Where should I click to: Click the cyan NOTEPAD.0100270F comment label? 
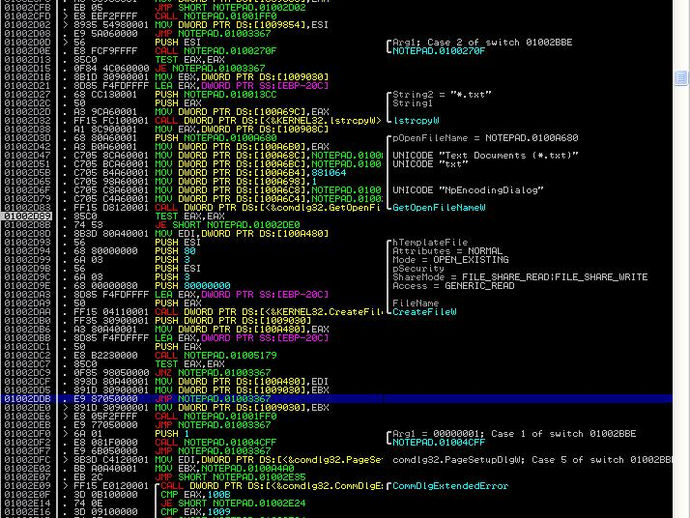(x=438, y=51)
